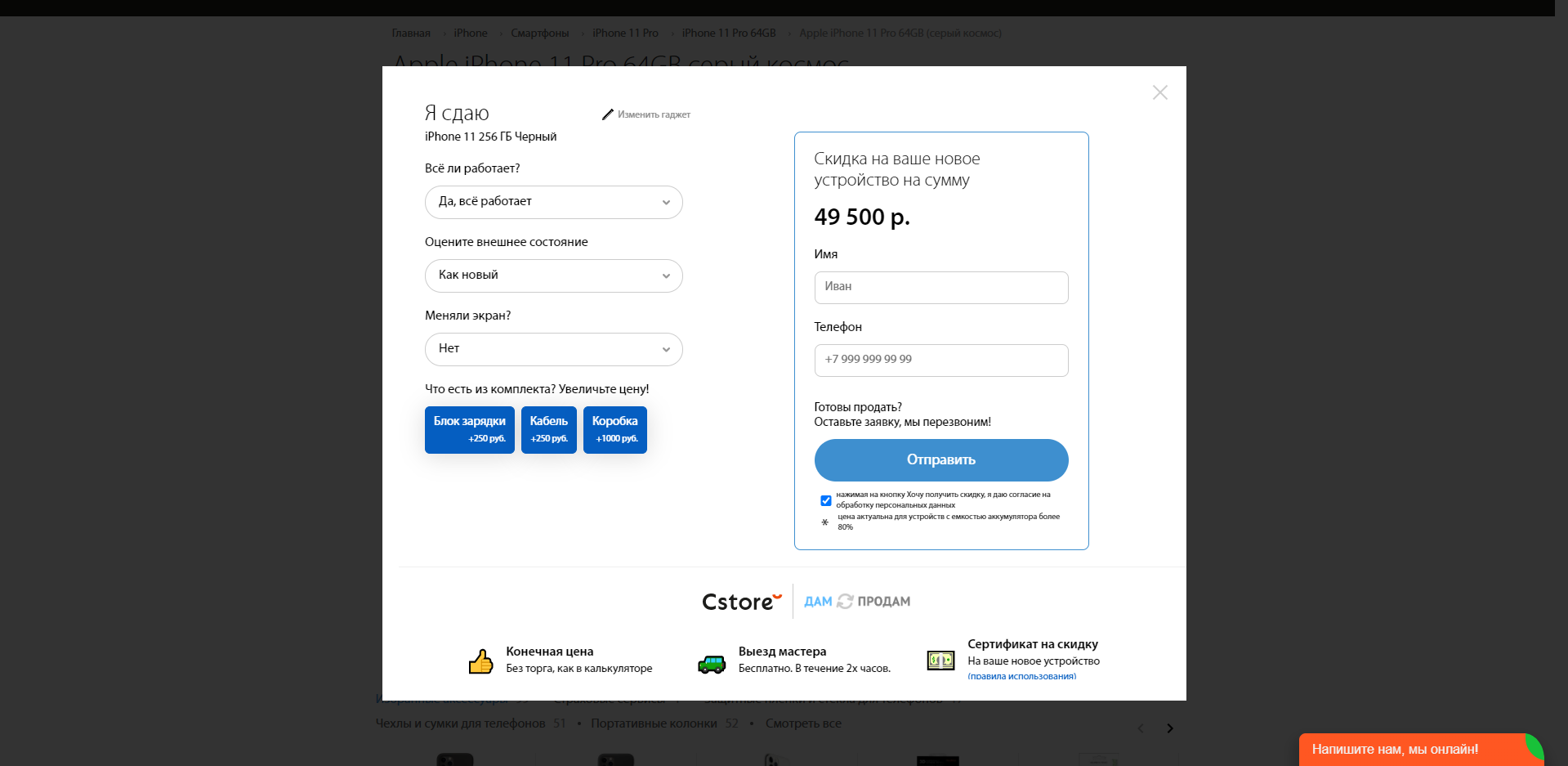Click the Сертификат на скидку heading
1568x766 pixels.
click(1033, 644)
